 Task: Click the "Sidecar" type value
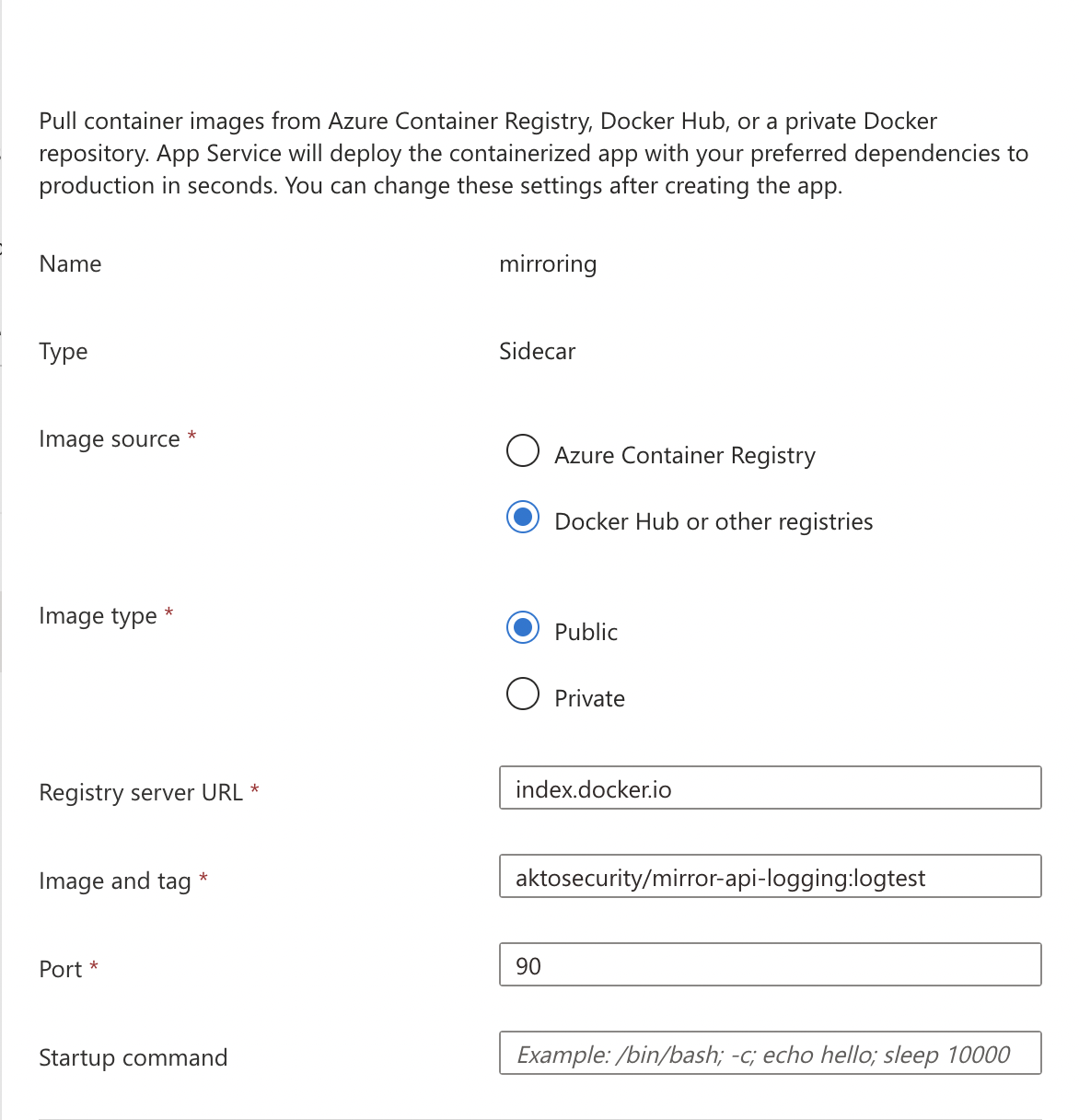[x=537, y=352]
